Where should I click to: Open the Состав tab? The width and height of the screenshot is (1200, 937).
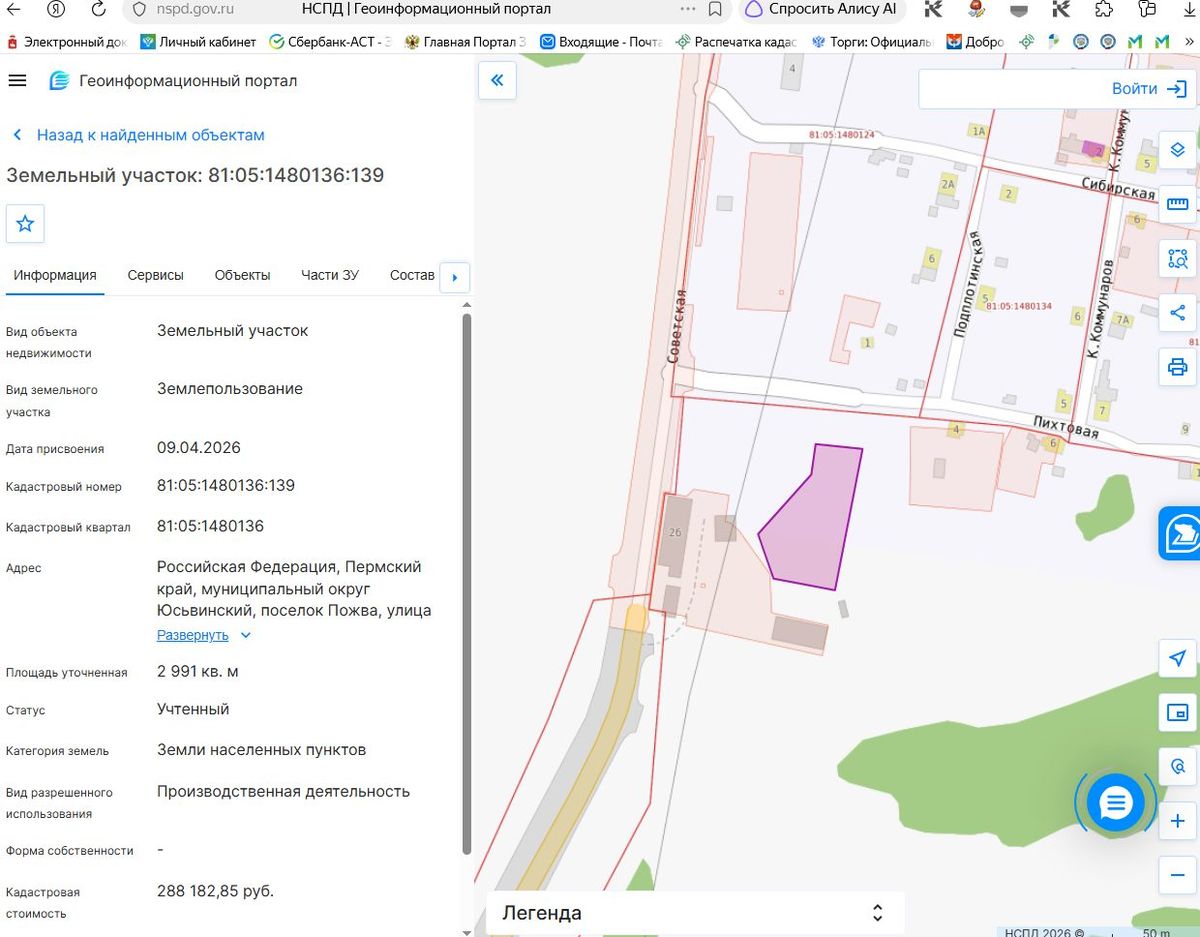(x=412, y=276)
